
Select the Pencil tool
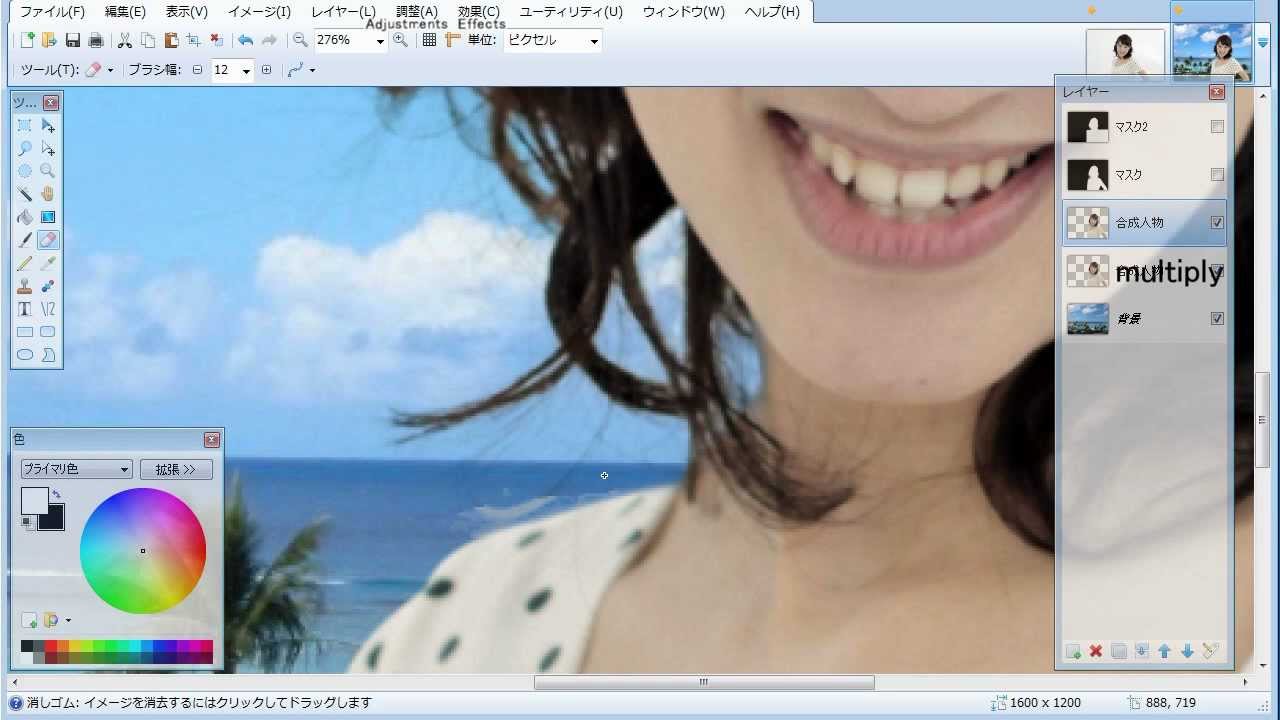[25, 263]
